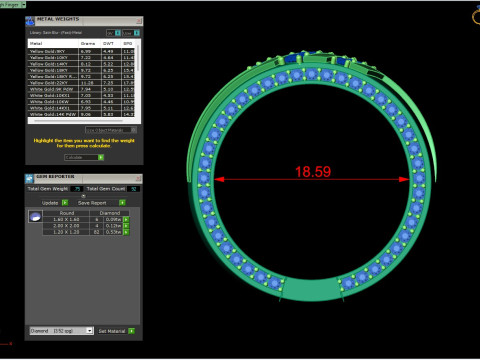Click the Total Gem Weight value field
Screen dimensions: 480x360
77,189
